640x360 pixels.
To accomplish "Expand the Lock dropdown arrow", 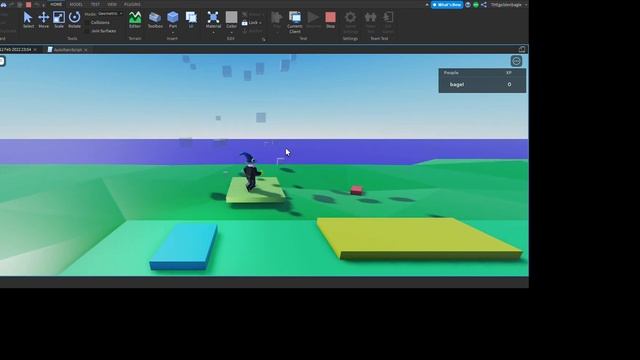I will 260,23.
